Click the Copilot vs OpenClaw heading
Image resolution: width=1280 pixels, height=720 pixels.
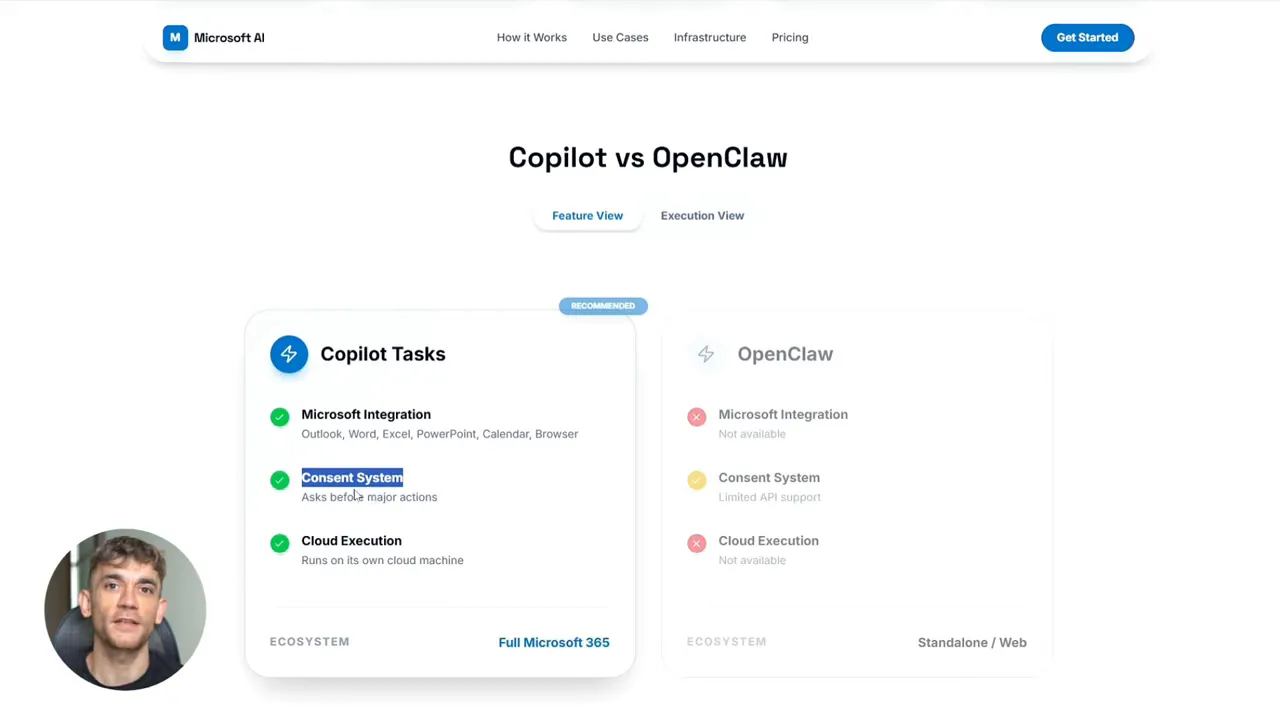point(648,158)
